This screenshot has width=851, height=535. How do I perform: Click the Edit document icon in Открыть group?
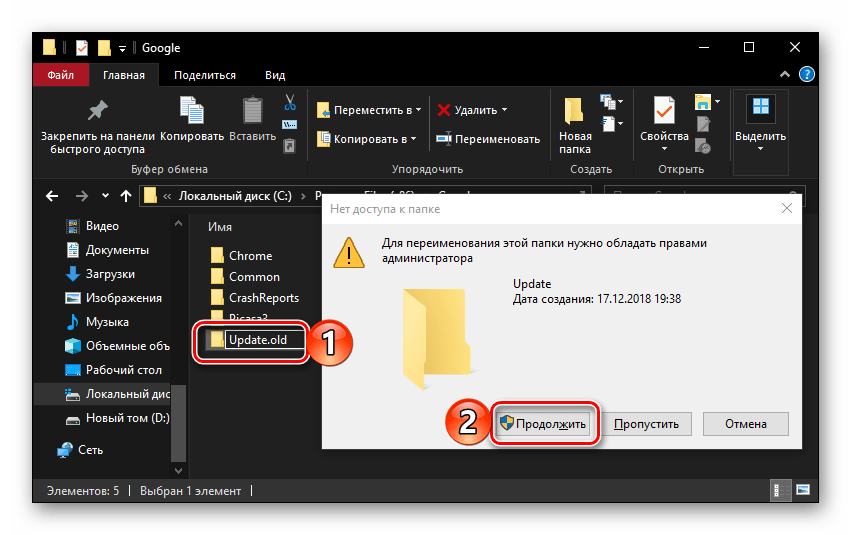pos(703,124)
